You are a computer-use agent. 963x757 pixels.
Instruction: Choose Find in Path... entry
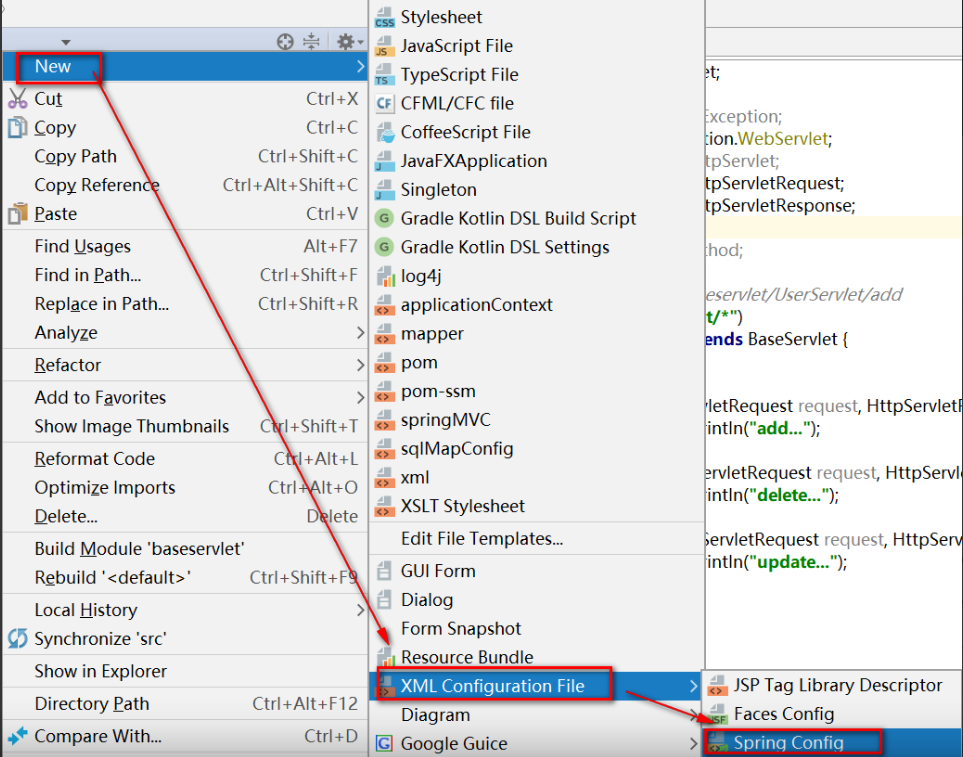click(x=185, y=275)
